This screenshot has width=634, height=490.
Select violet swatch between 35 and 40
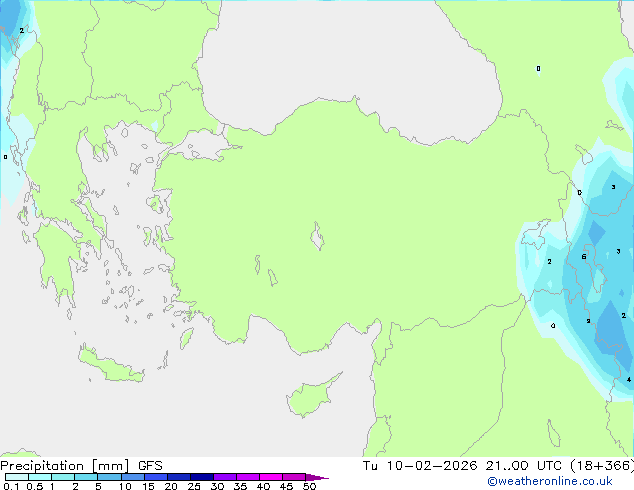click(x=248, y=477)
